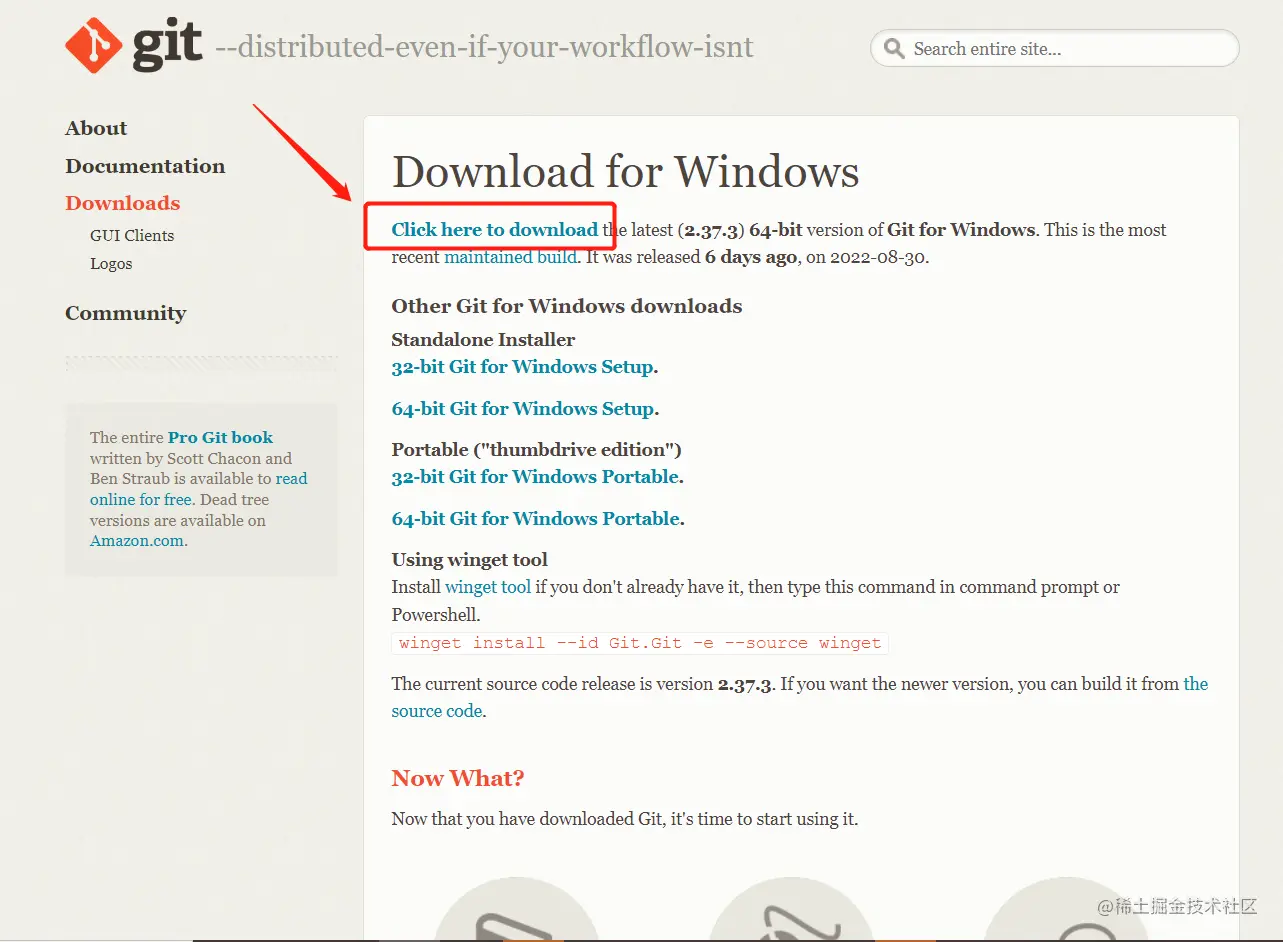Image resolution: width=1283 pixels, height=942 pixels.
Task: Open the Pro Git book link
Action: point(220,437)
